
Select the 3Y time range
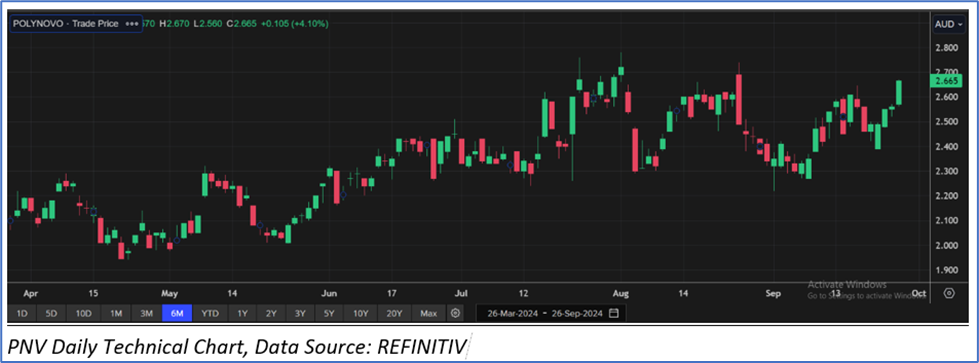coord(300,313)
